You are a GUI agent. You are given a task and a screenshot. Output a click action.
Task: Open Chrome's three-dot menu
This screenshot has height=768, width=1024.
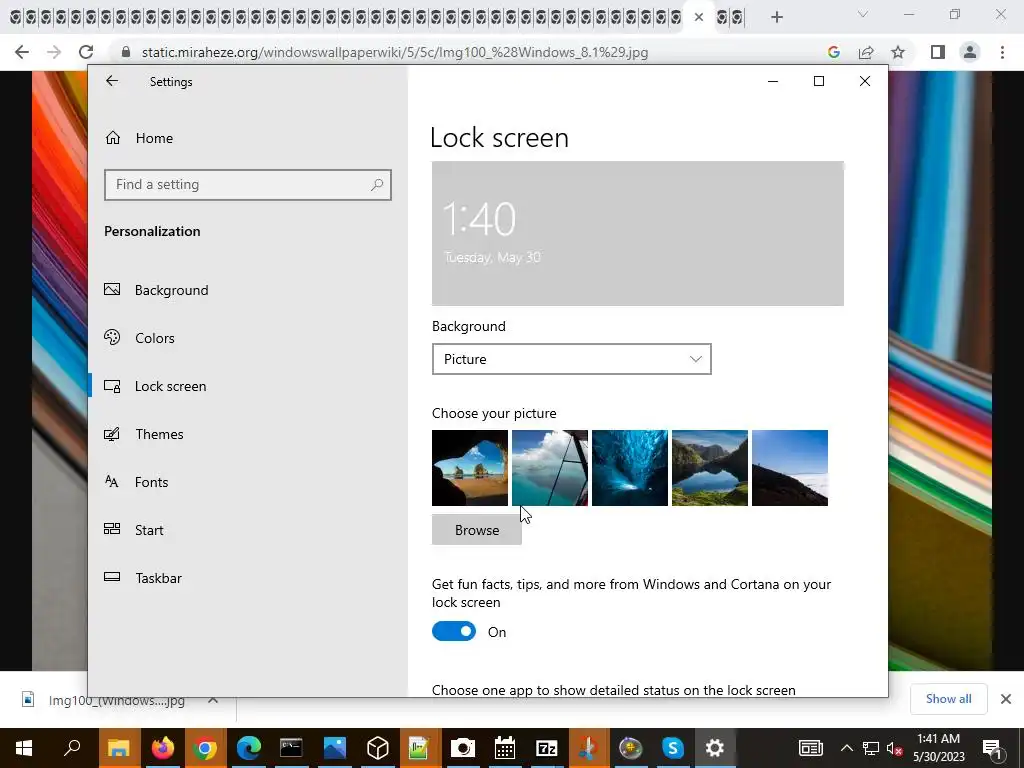coord(1002,52)
